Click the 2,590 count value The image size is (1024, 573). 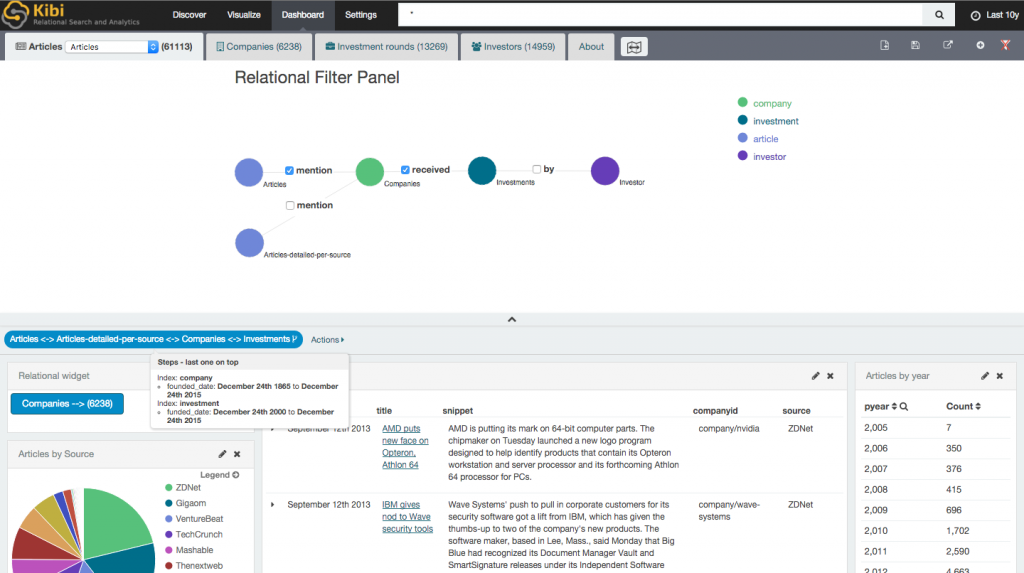click(x=957, y=551)
